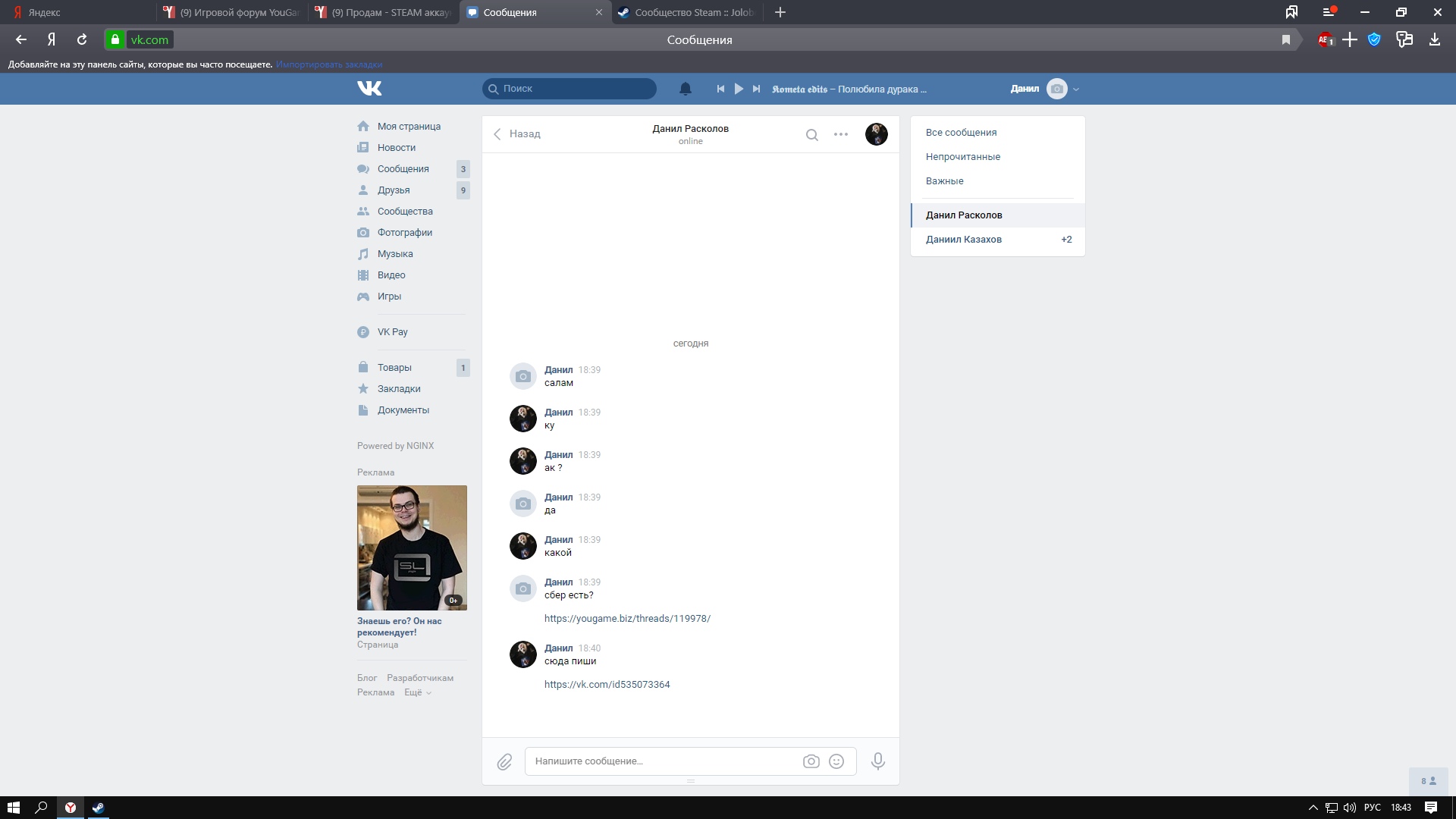Switch to the Непрочитанные messages filter
The width and height of the screenshot is (1456, 819).
click(962, 157)
